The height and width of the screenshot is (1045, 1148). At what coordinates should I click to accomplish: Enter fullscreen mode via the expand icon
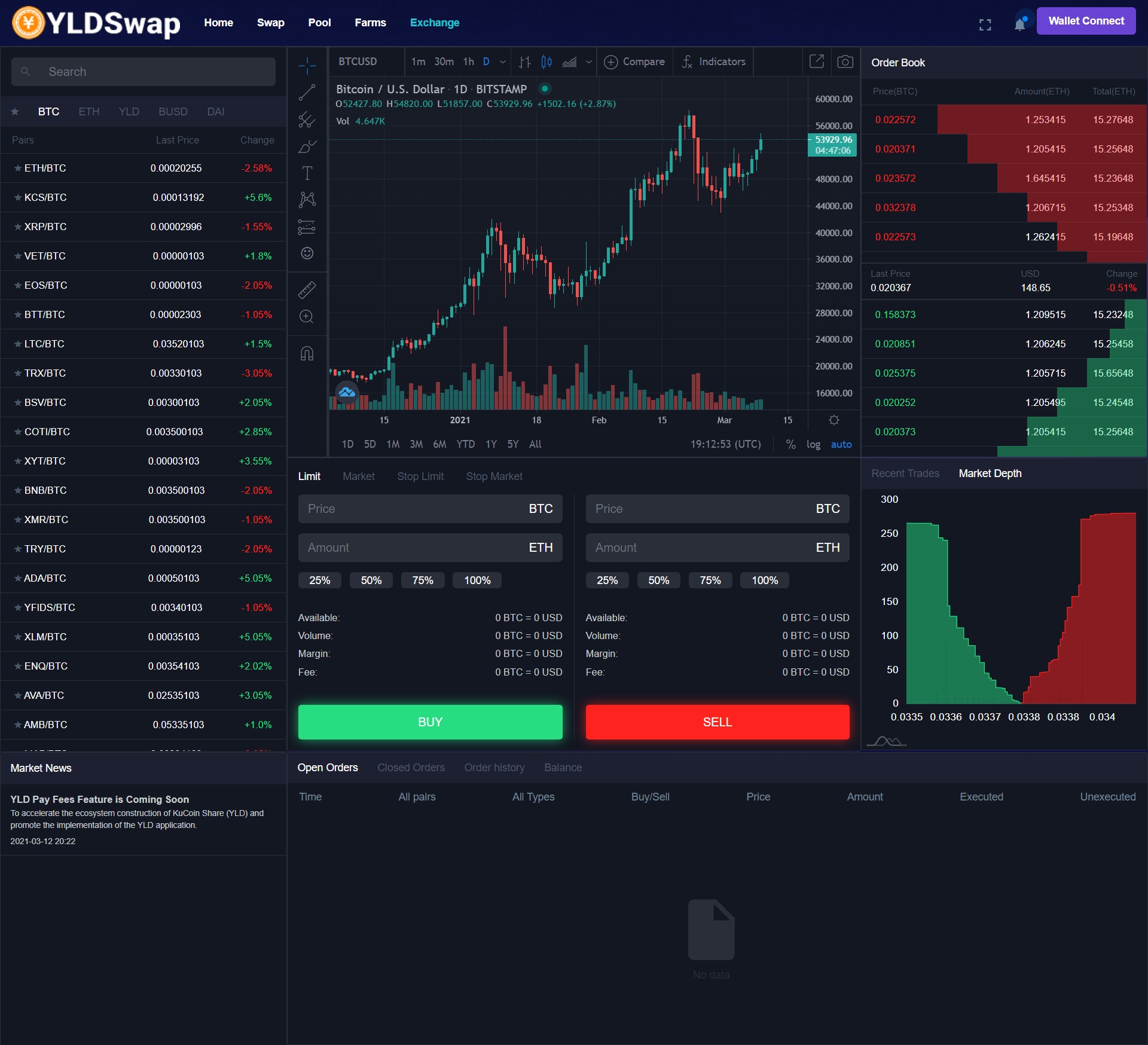tap(985, 25)
